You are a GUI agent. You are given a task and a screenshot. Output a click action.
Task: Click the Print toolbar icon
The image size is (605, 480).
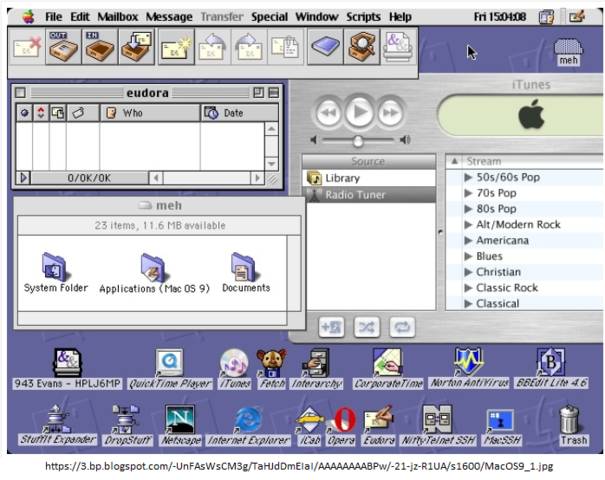point(398,47)
